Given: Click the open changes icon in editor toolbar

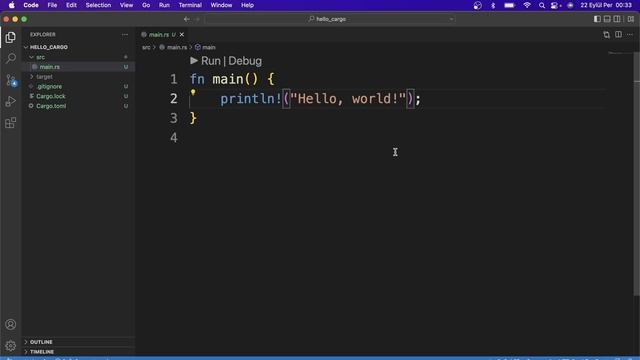Looking at the screenshot, I should (607, 35).
